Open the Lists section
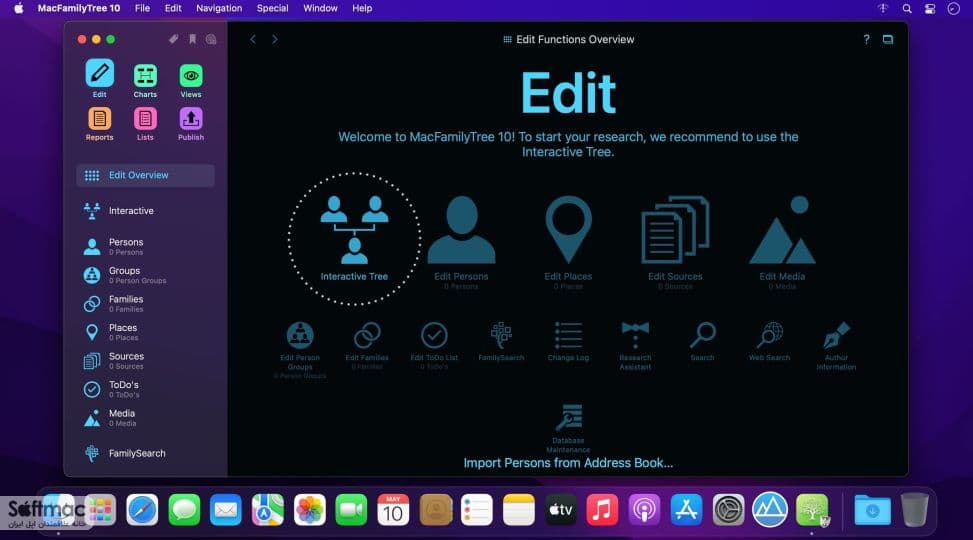Viewport: 973px width, 540px height. pyautogui.click(x=145, y=124)
